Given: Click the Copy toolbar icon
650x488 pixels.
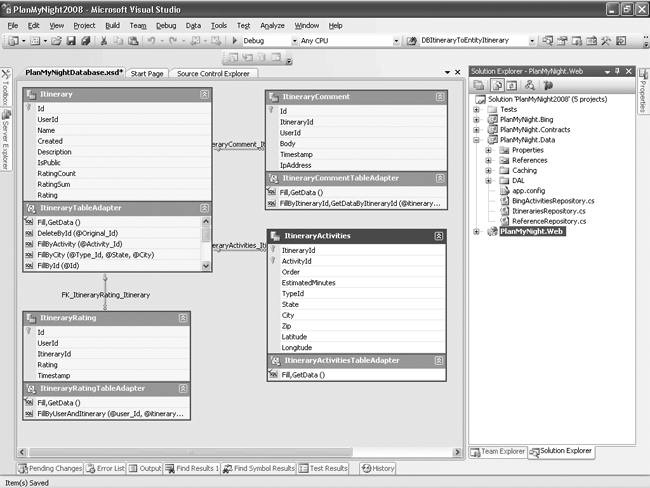Looking at the screenshot, I should [x=118, y=41].
